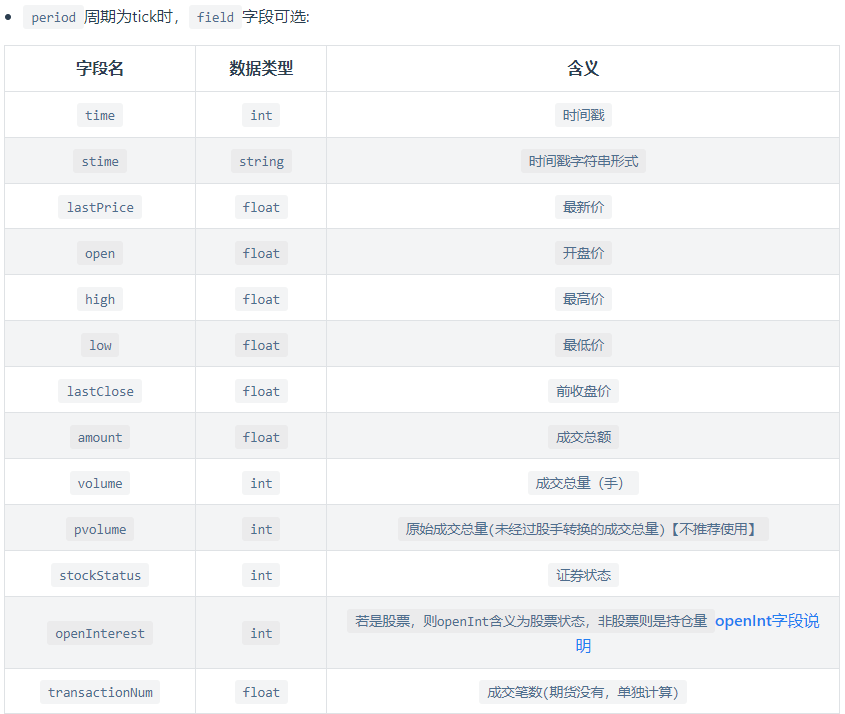845x714 pixels.
Task: Click the 'open' field name cell
Action: 100,253
